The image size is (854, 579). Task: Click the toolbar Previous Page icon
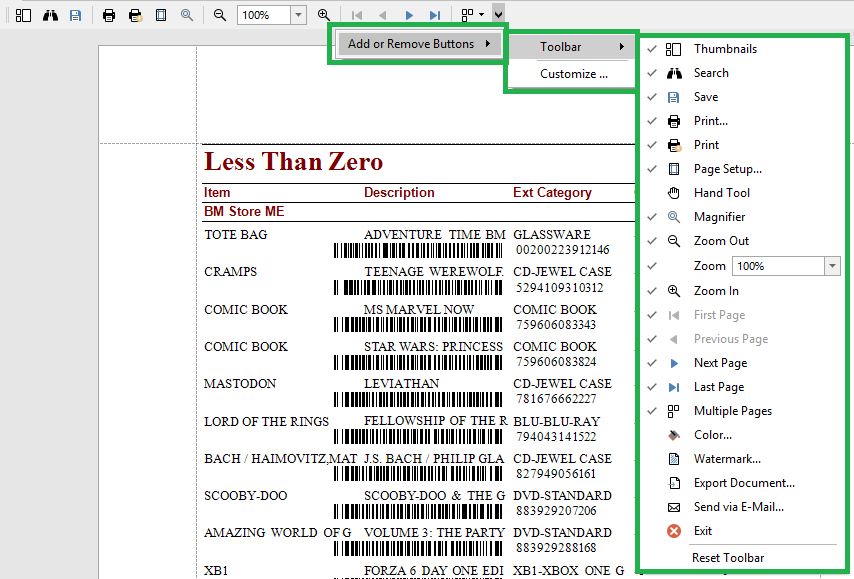point(382,15)
